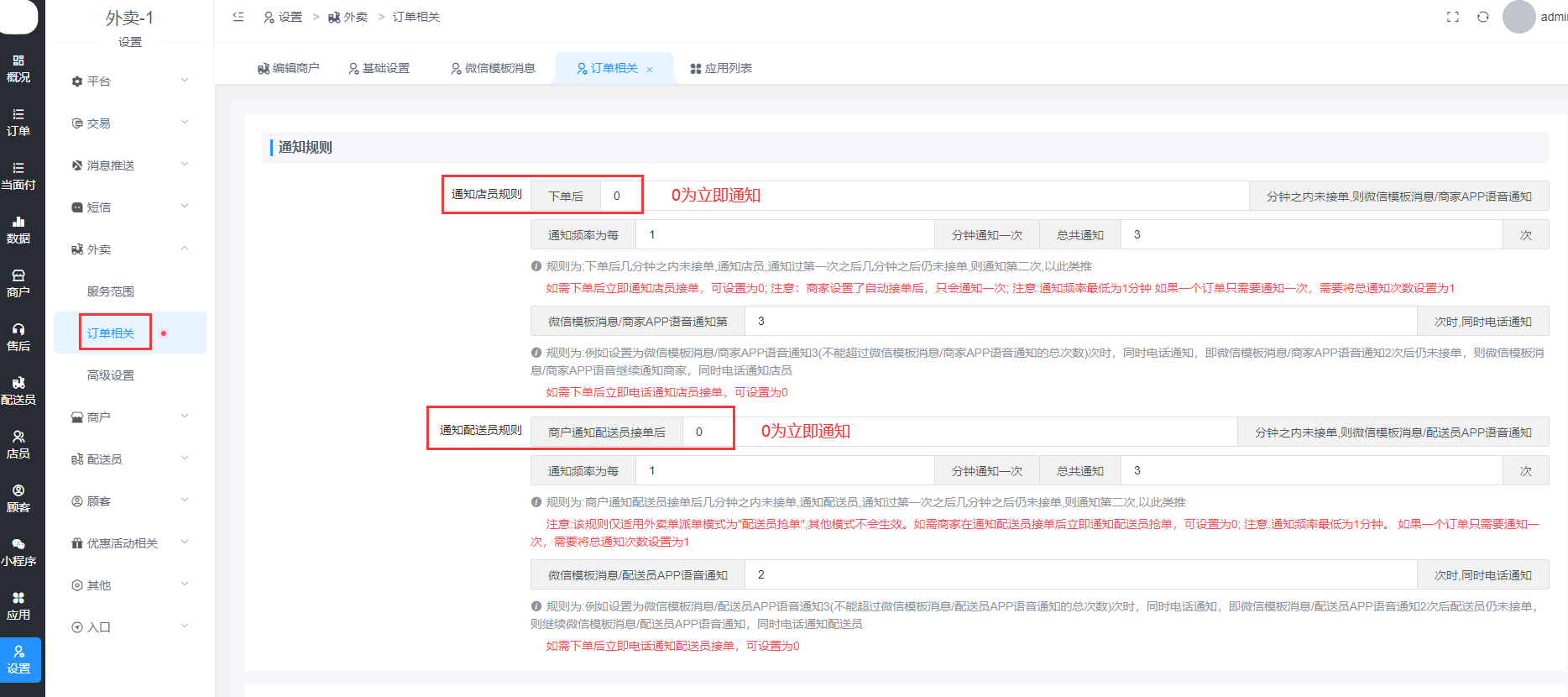The image size is (1568, 697).
Task: Open the 数据 statistics sidebar icon
Action: [18, 229]
